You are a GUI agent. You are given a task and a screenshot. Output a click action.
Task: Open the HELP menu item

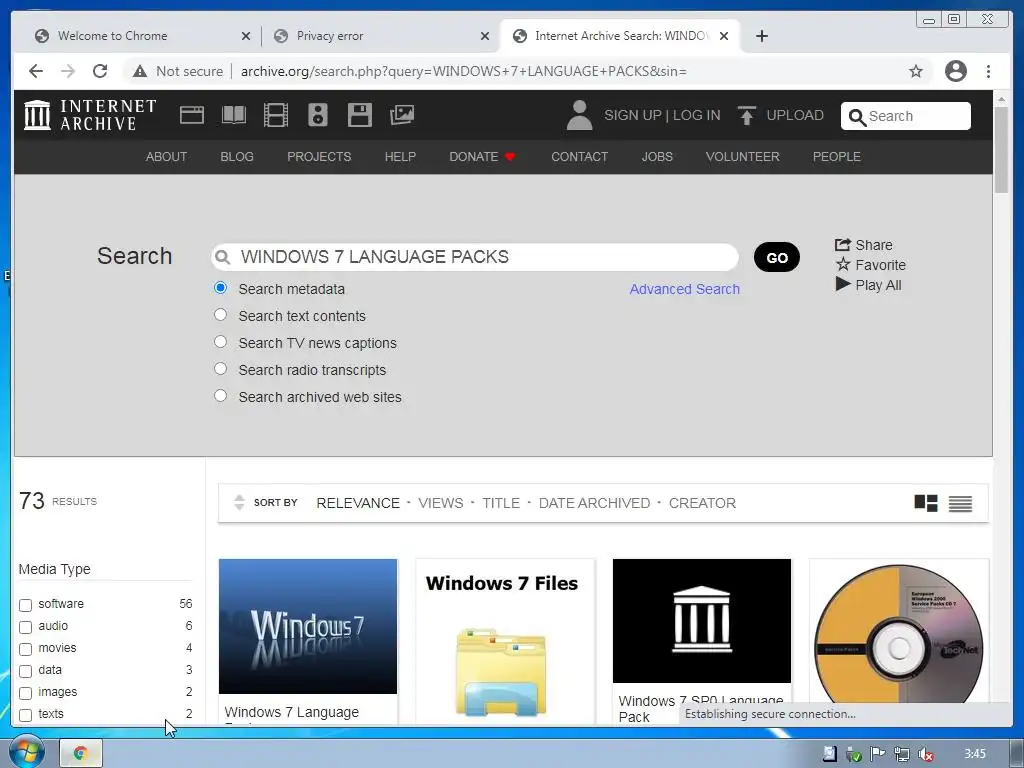[400, 157]
